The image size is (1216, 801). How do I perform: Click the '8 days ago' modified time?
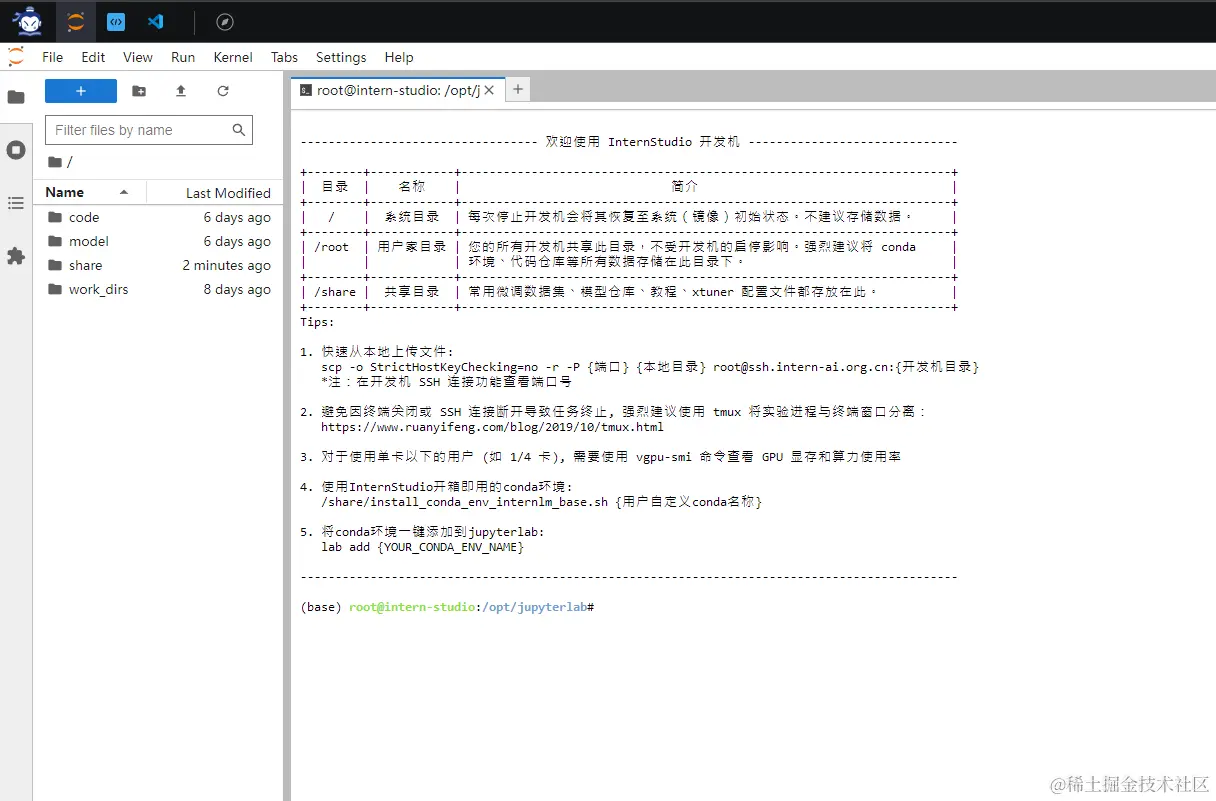237,289
